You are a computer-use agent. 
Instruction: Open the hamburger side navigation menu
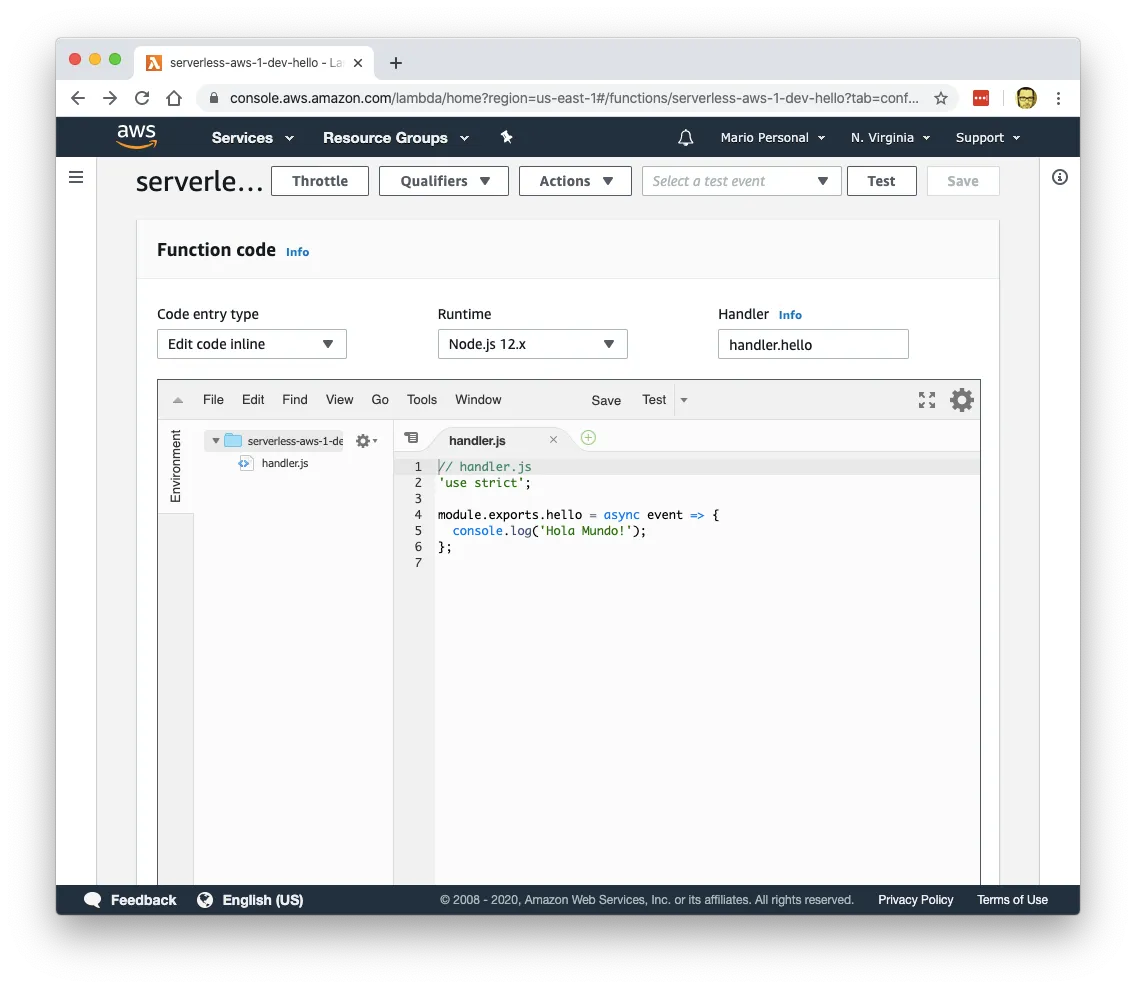click(x=76, y=178)
